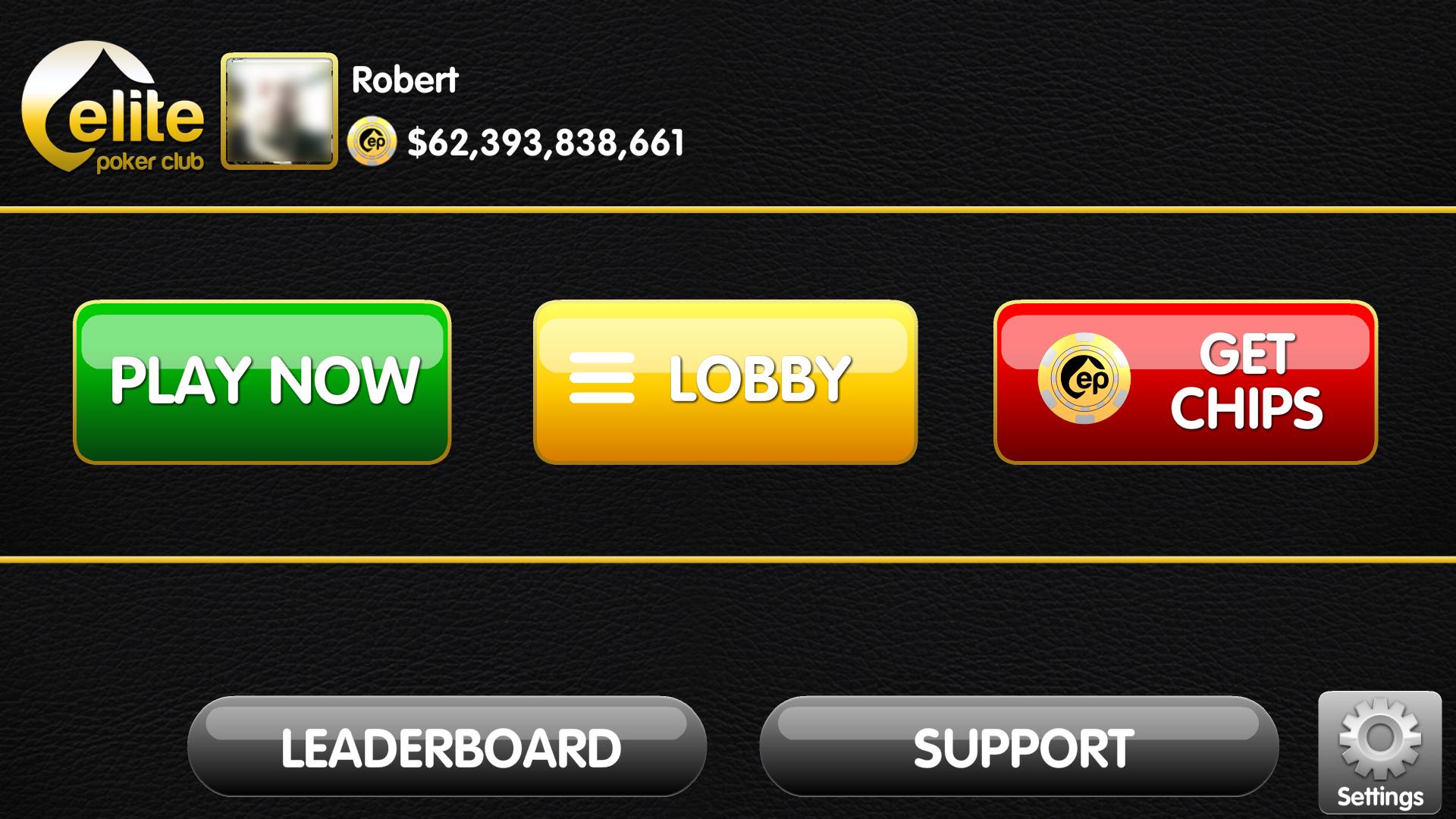
Task: Open Settings via the gear icon
Action: (x=1379, y=739)
